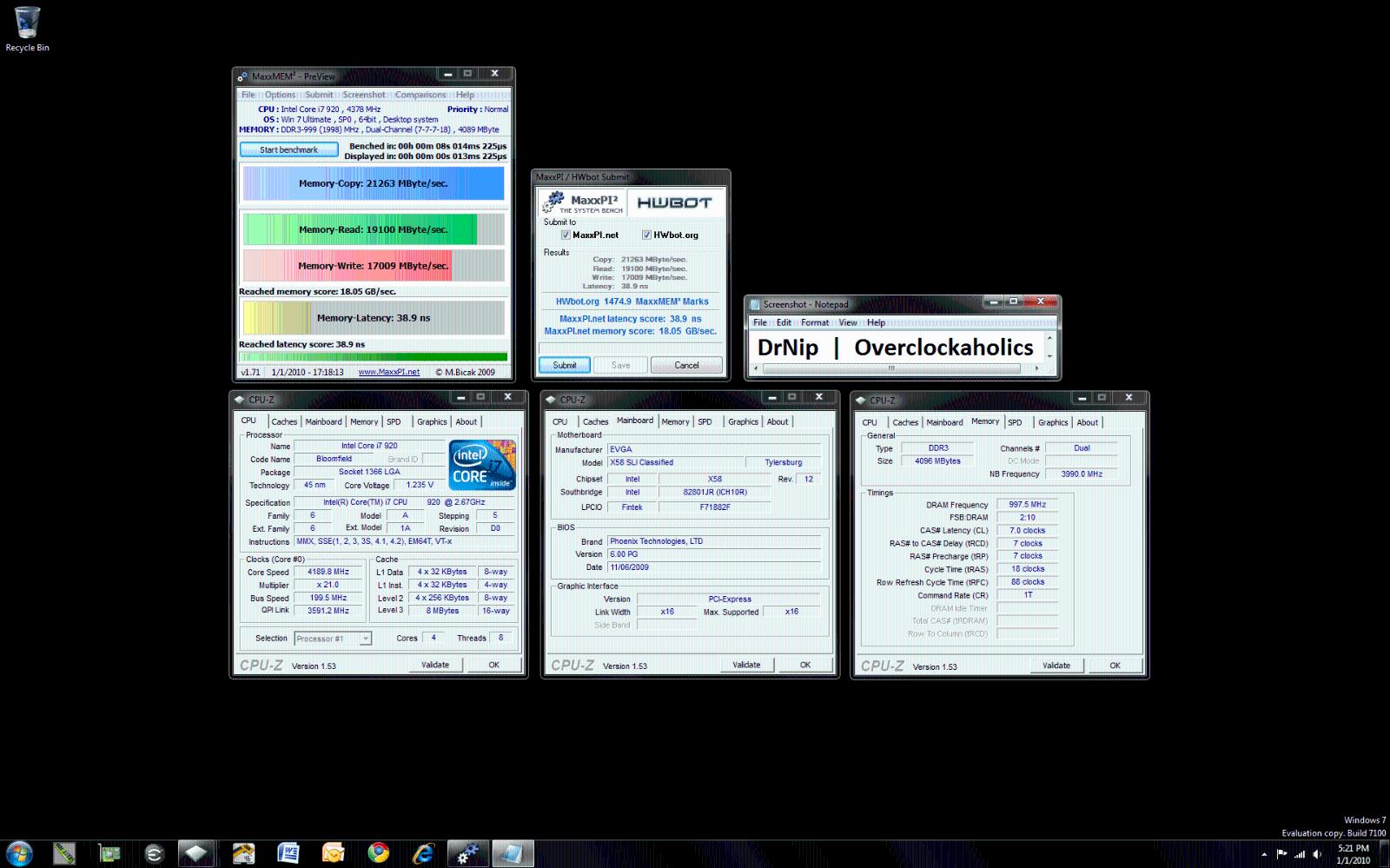
Task: Click the Memory-Copy result bar
Action: pos(373,183)
